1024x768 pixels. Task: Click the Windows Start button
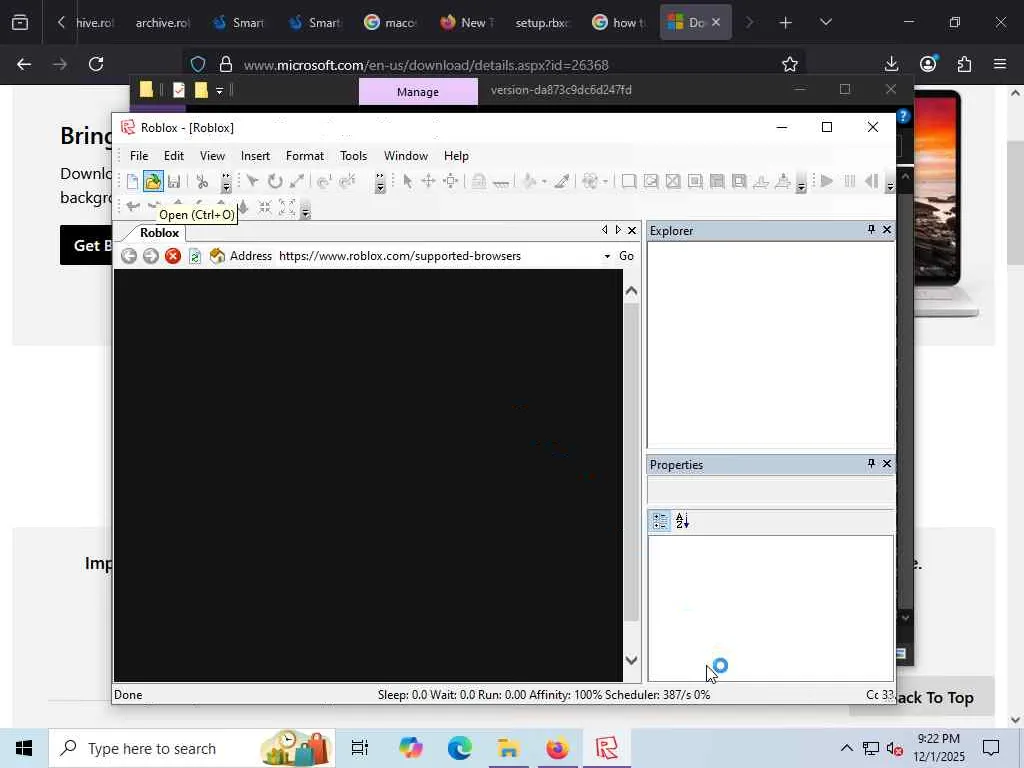pyautogui.click(x=24, y=748)
